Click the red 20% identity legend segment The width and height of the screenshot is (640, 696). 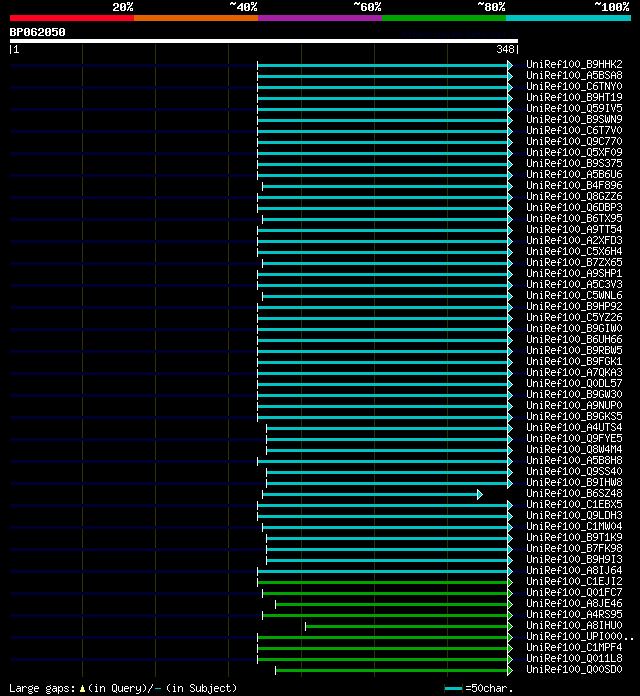72,18
